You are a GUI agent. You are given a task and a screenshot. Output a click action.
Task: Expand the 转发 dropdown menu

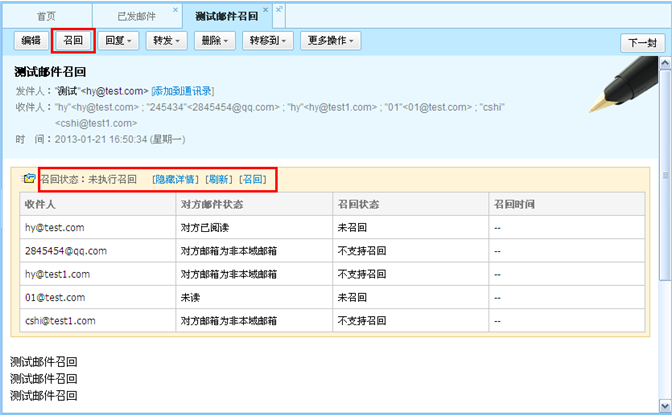tap(164, 41)
